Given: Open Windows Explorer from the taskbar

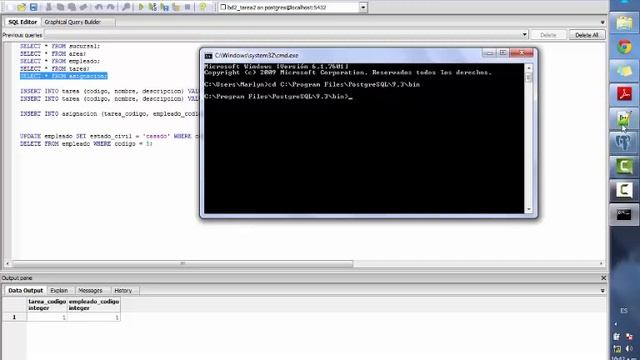Looking at the screenshot, I should point(624,22).
